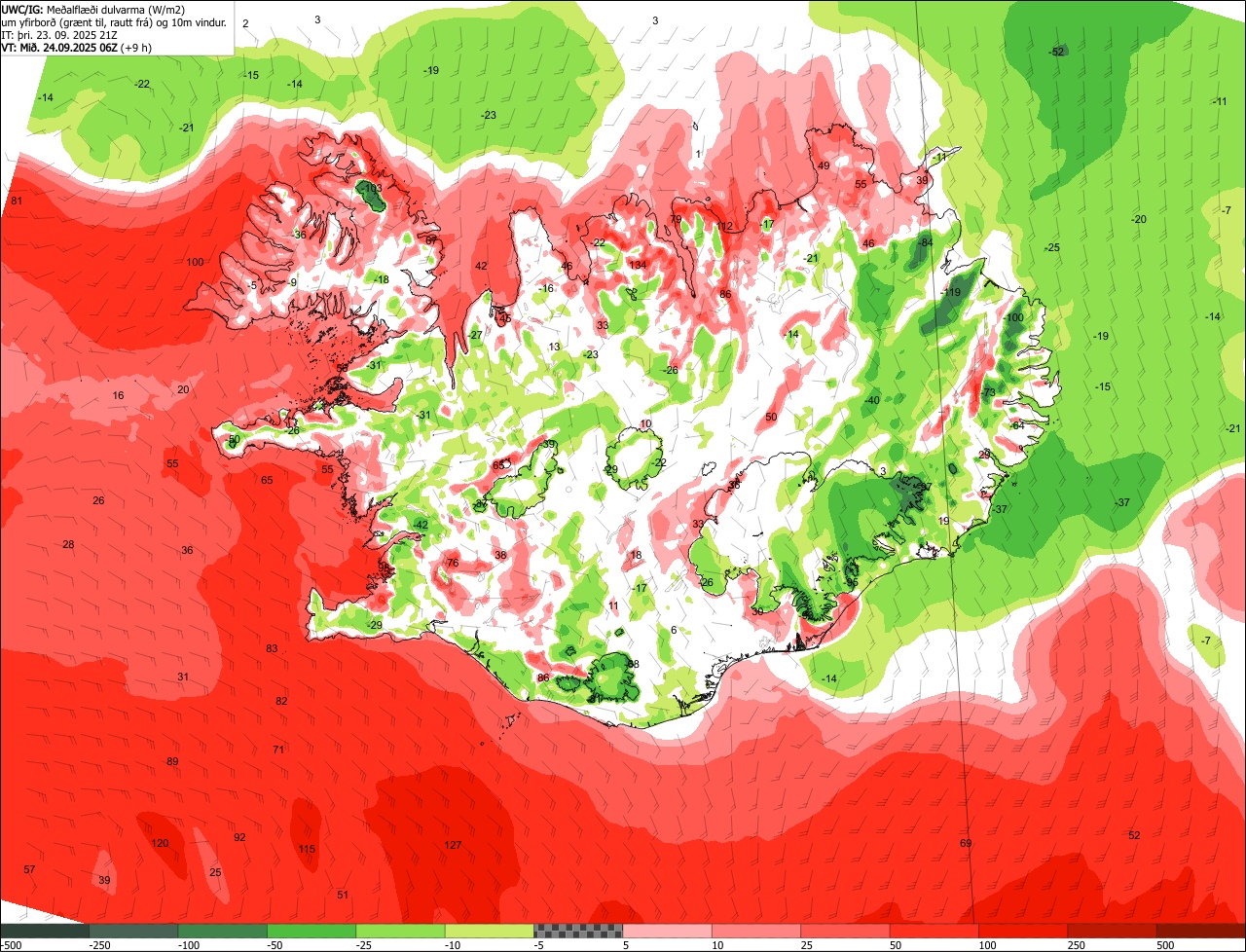Click the map value '-84' in northeast Iceland

pyautogui.click(x=926, y=241)
